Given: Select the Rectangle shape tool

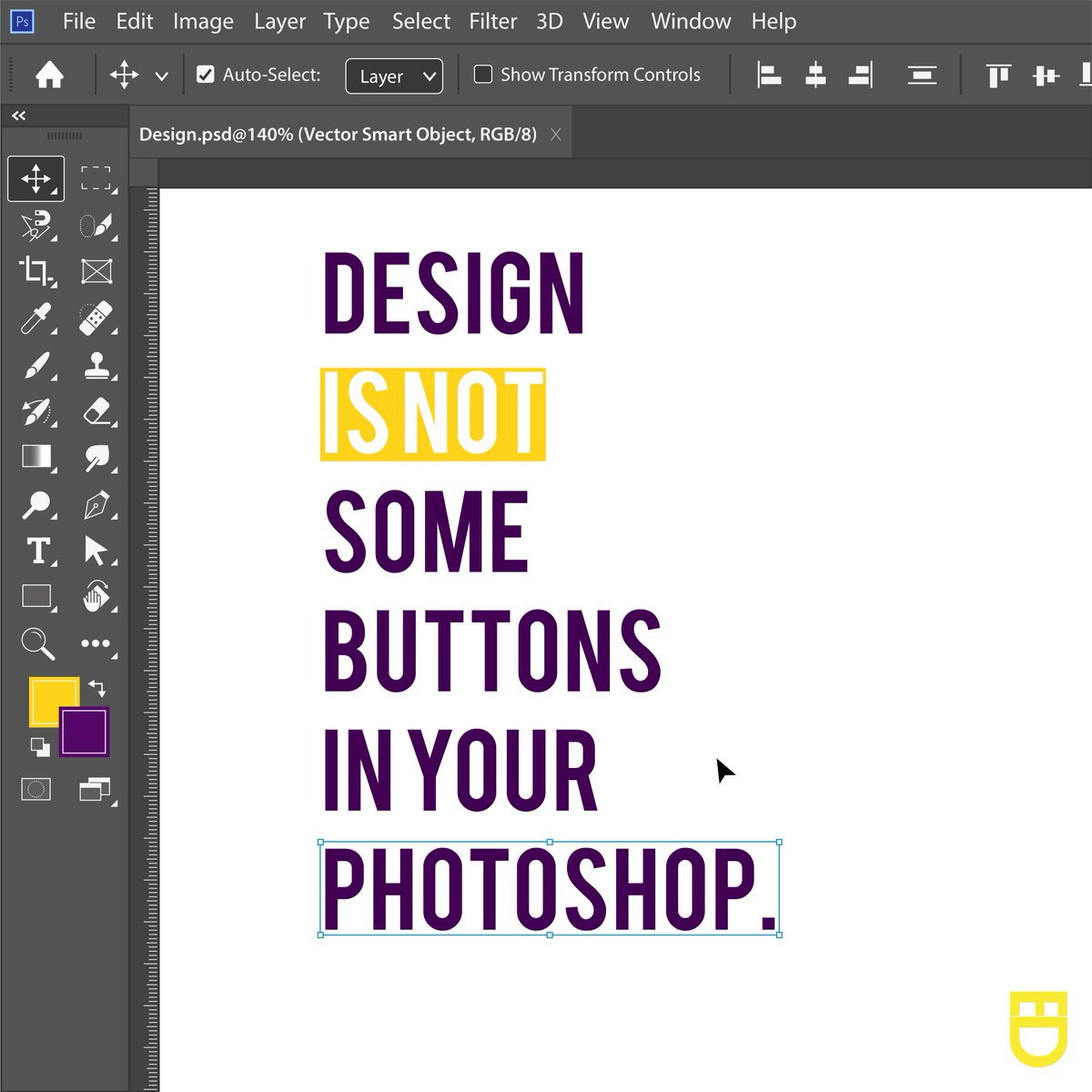Looking at the screenshot, I should click(x=36, y=597).
